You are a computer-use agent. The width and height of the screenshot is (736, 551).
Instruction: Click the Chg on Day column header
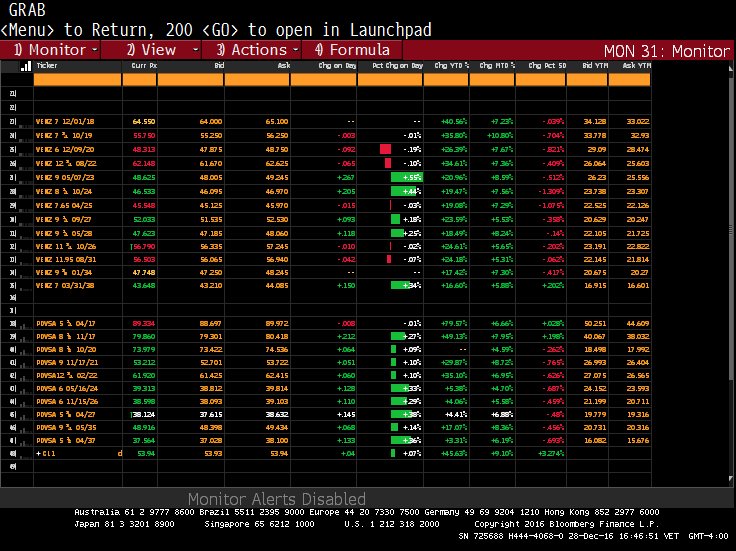point(337,66)
